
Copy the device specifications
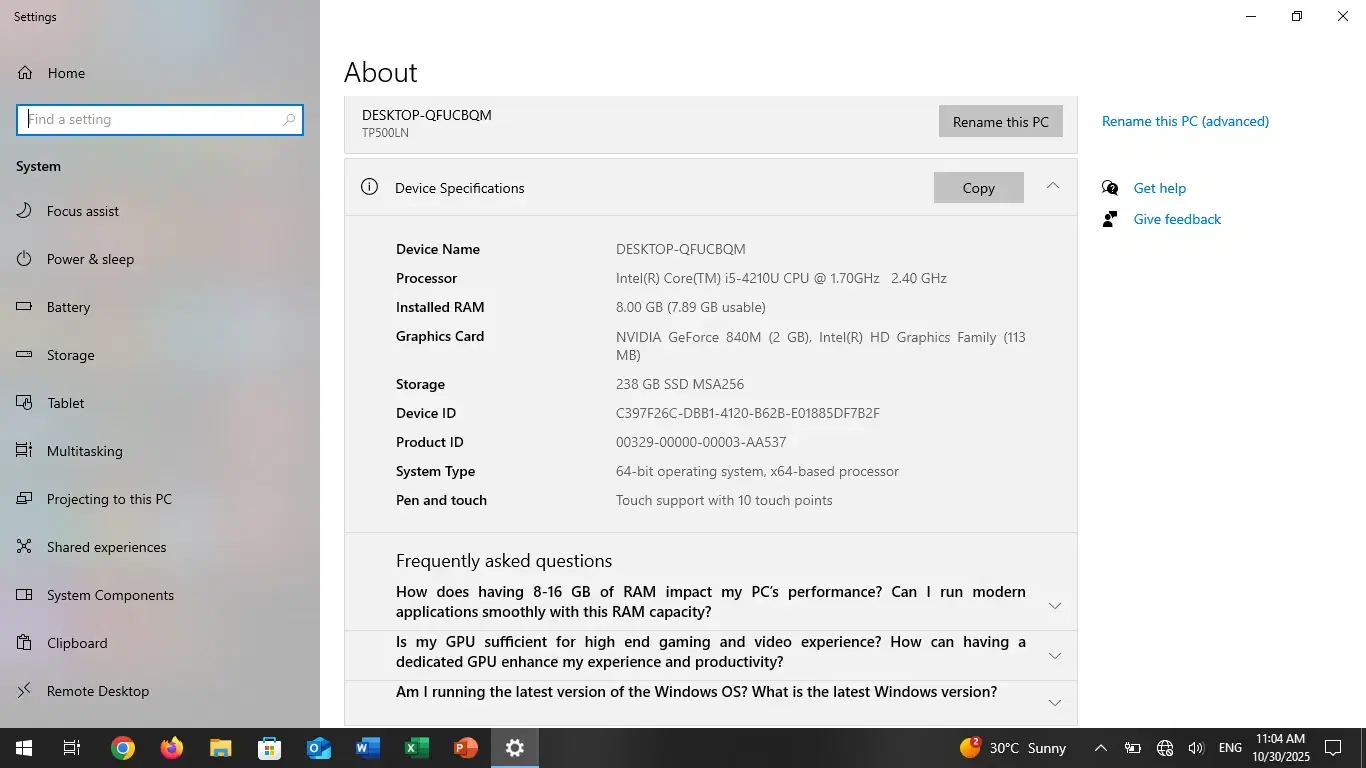(x=978, y=188)
